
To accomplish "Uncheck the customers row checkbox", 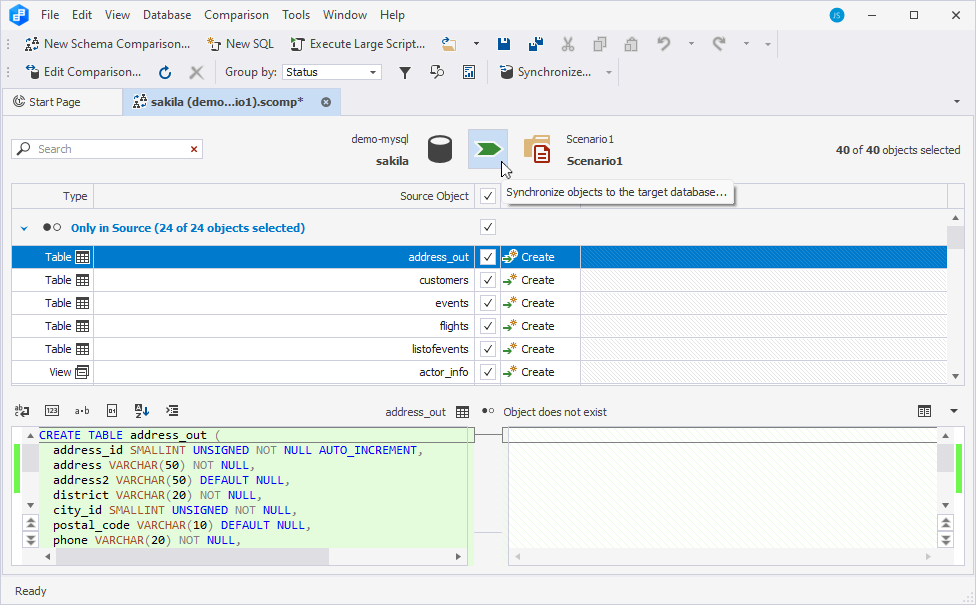I will point(488,280).
